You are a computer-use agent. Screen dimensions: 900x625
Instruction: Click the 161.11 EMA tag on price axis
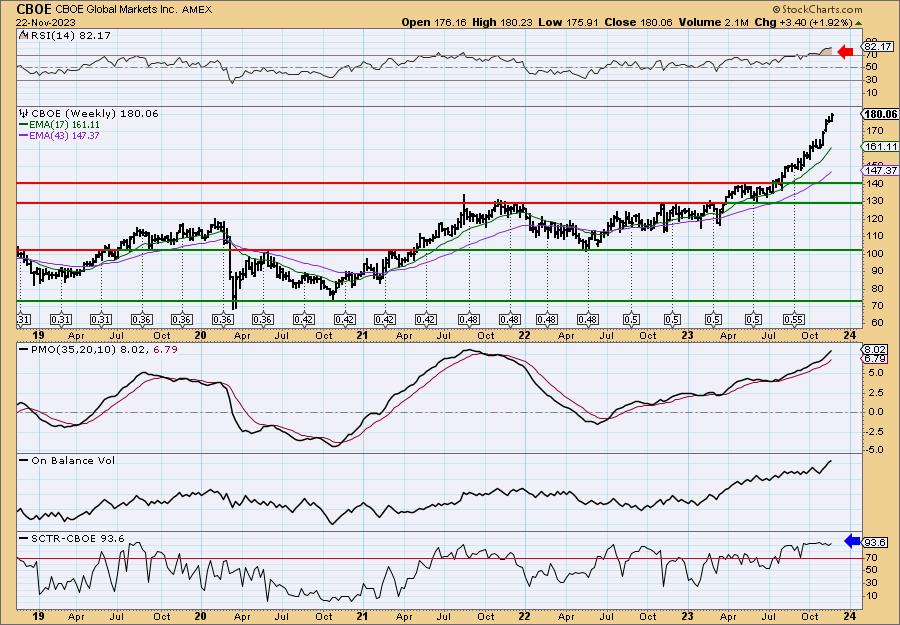coord(880,147)
